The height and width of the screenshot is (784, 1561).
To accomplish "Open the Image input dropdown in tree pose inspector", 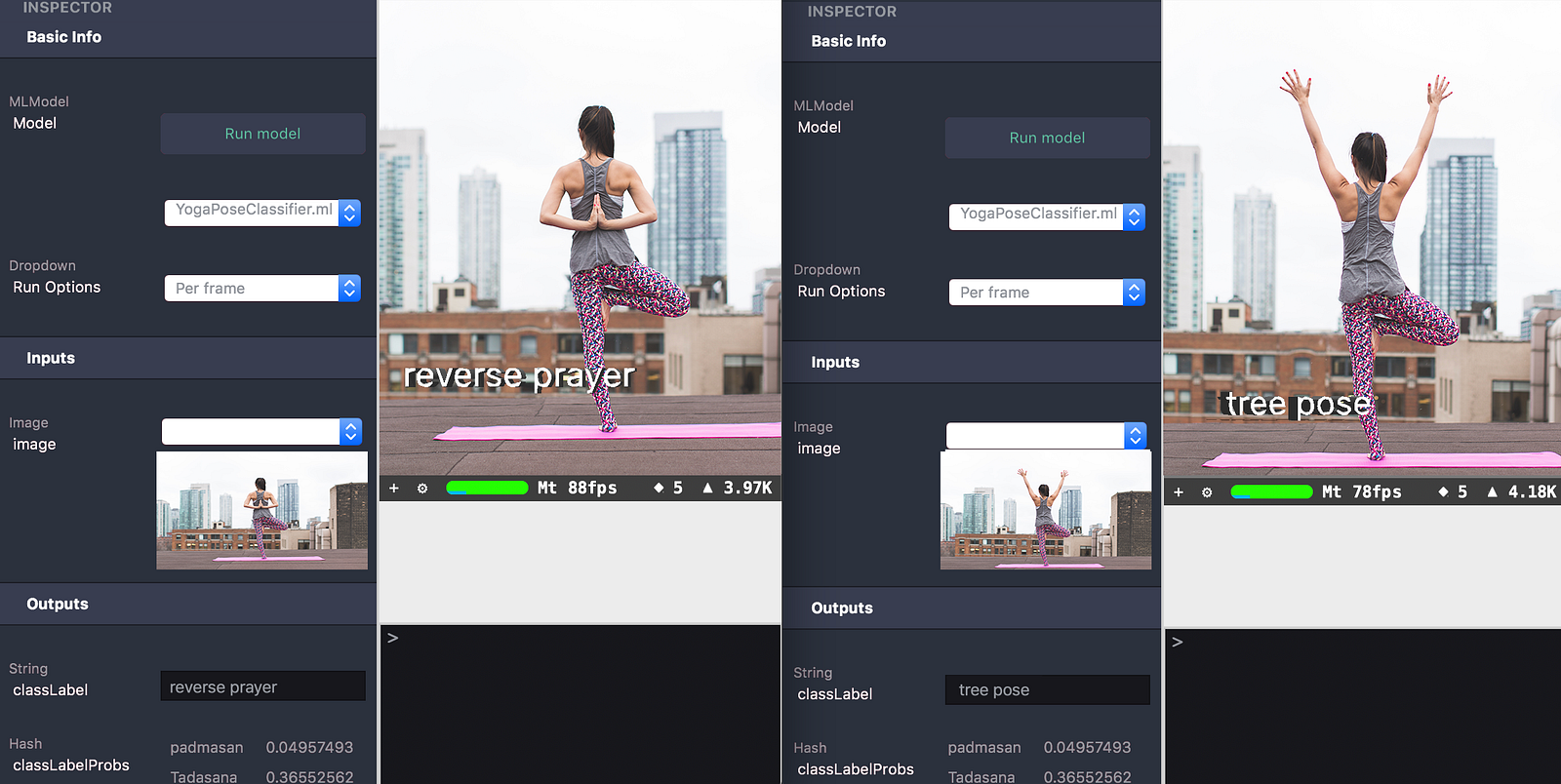I will pos(1046,435).
